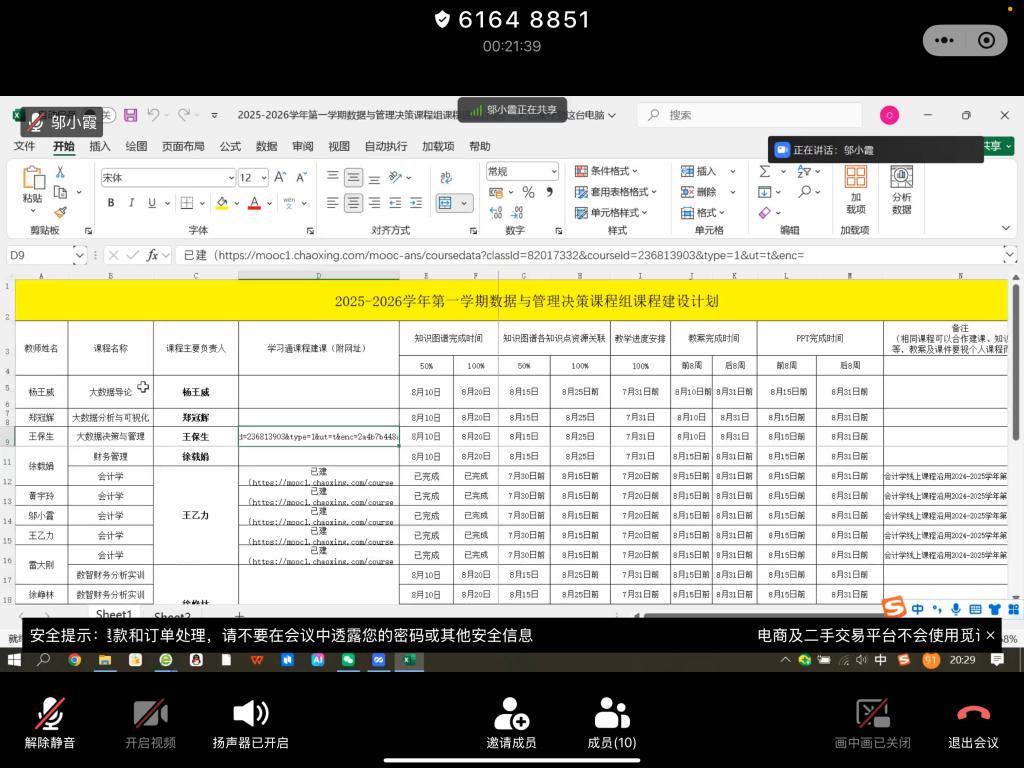
Task: Open the 成员(10) participants list
Action: coord(611,714)
